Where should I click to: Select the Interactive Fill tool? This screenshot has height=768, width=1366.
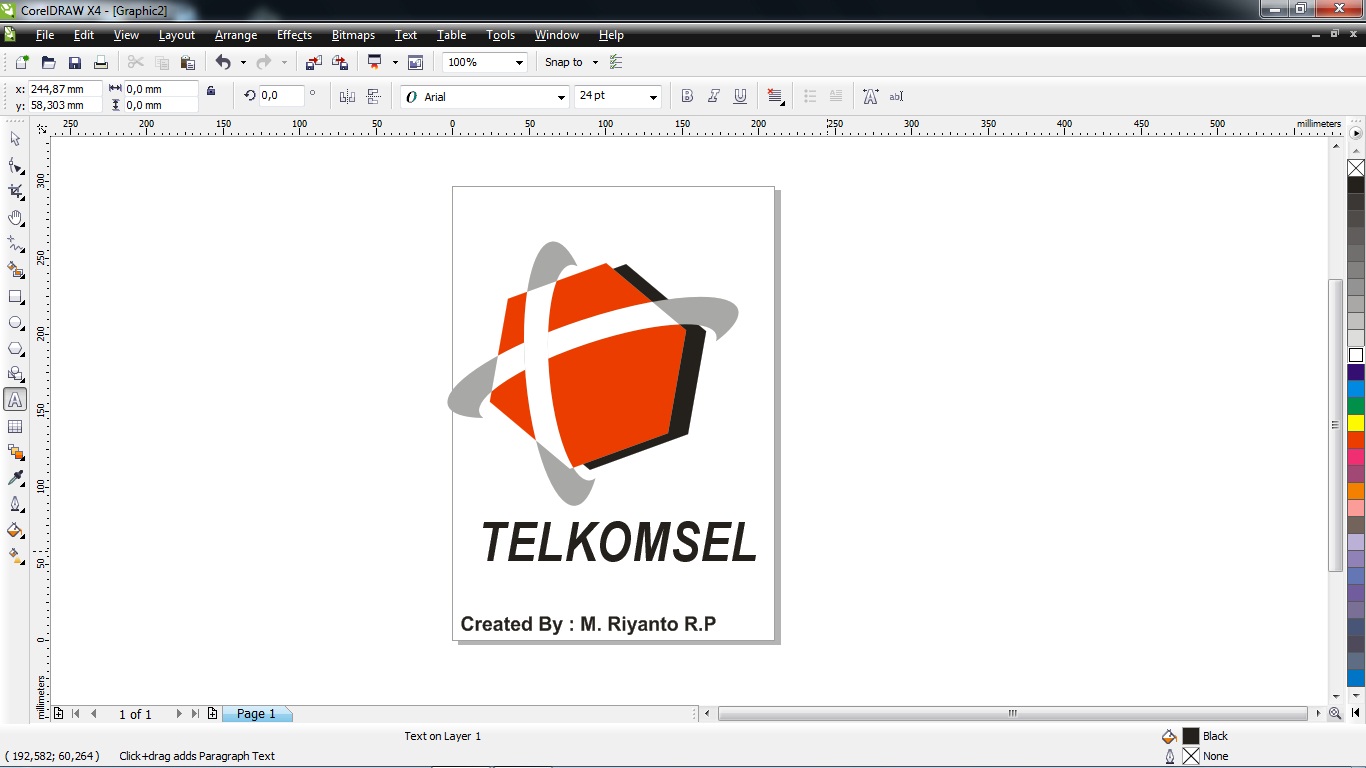[15, 557]
